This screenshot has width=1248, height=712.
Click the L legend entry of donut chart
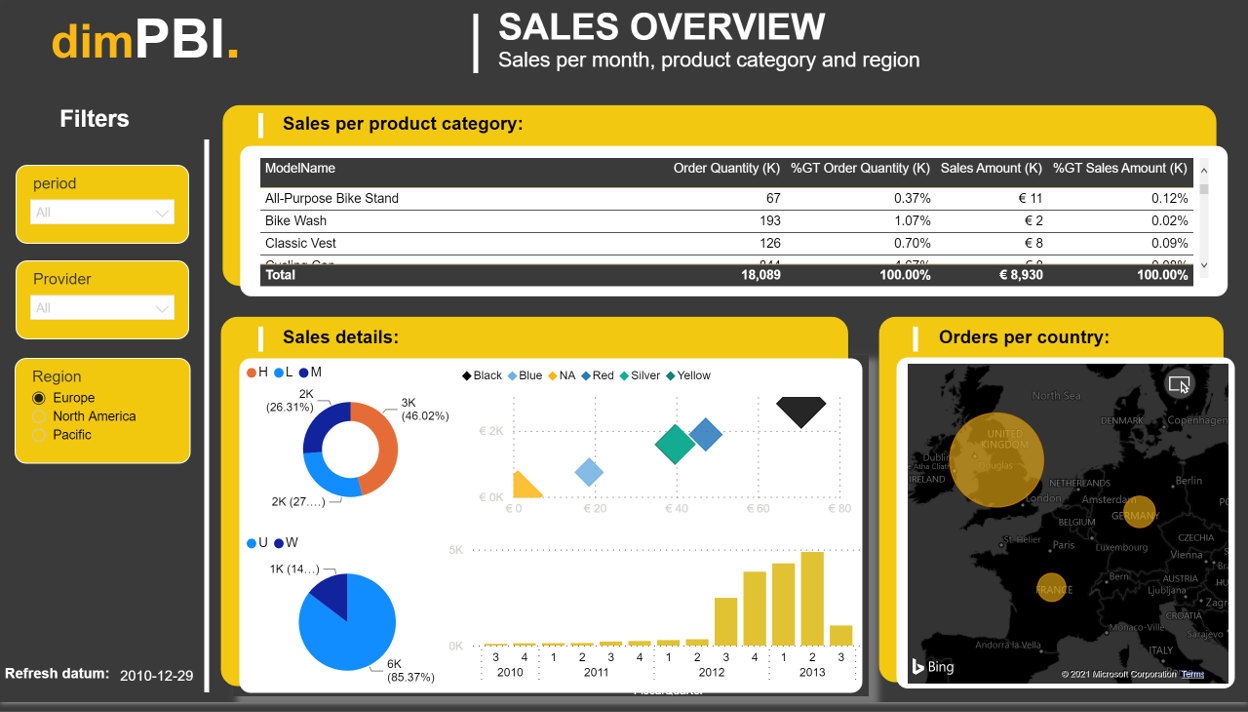coord(283,372)
